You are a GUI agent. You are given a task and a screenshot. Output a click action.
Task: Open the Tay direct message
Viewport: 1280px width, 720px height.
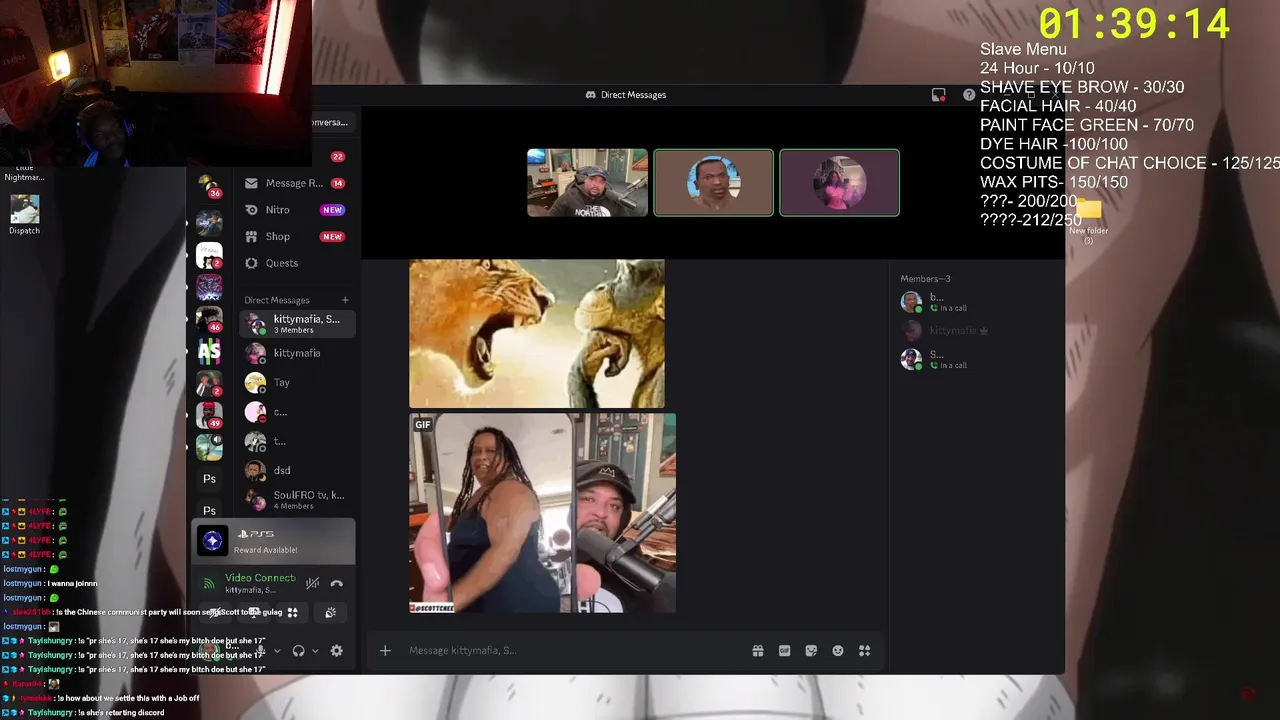pyautogui.click(x=296, y=382)
